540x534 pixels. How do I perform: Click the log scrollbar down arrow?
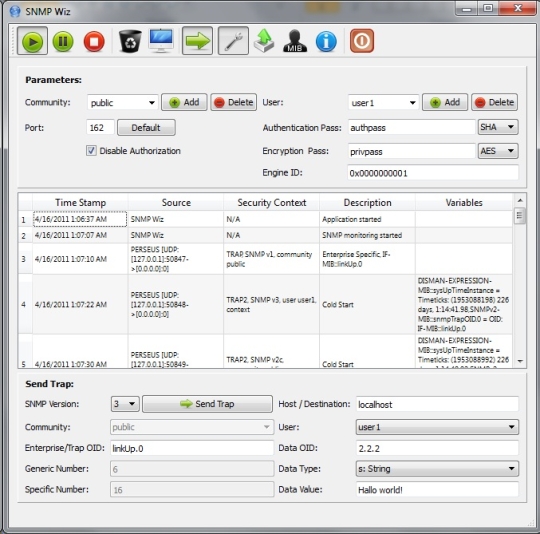pos(520,361)
